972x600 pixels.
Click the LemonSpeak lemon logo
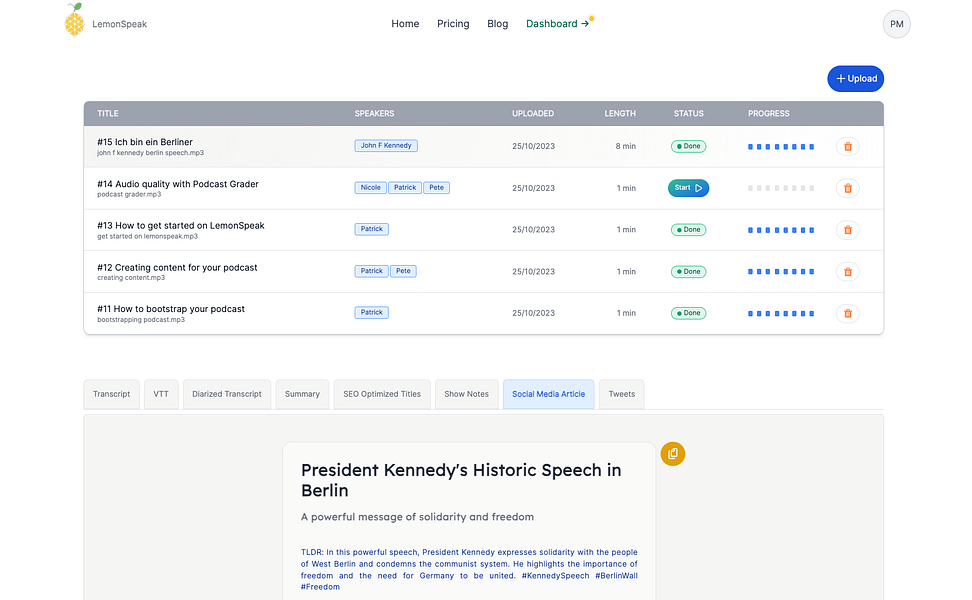click(74, 20)
